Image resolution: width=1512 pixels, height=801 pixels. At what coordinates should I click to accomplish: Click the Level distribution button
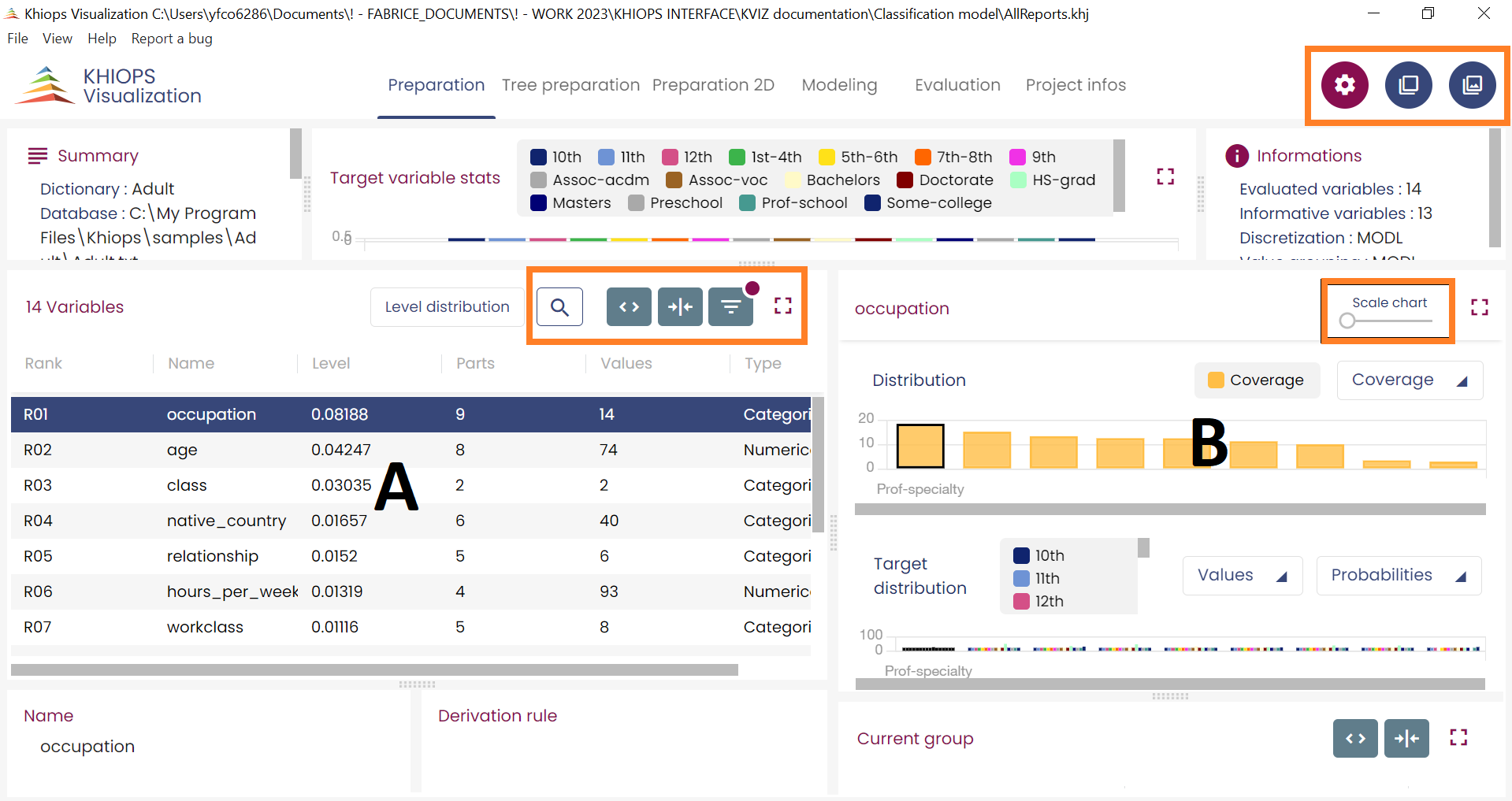click(447, 306)
